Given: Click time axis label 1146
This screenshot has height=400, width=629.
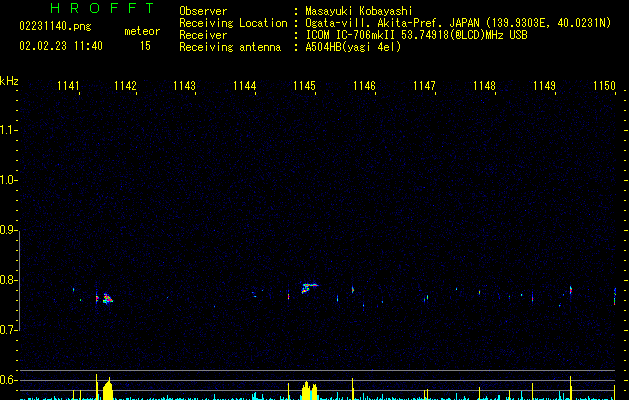Looking at the screenshot, I should pos(364,86).
